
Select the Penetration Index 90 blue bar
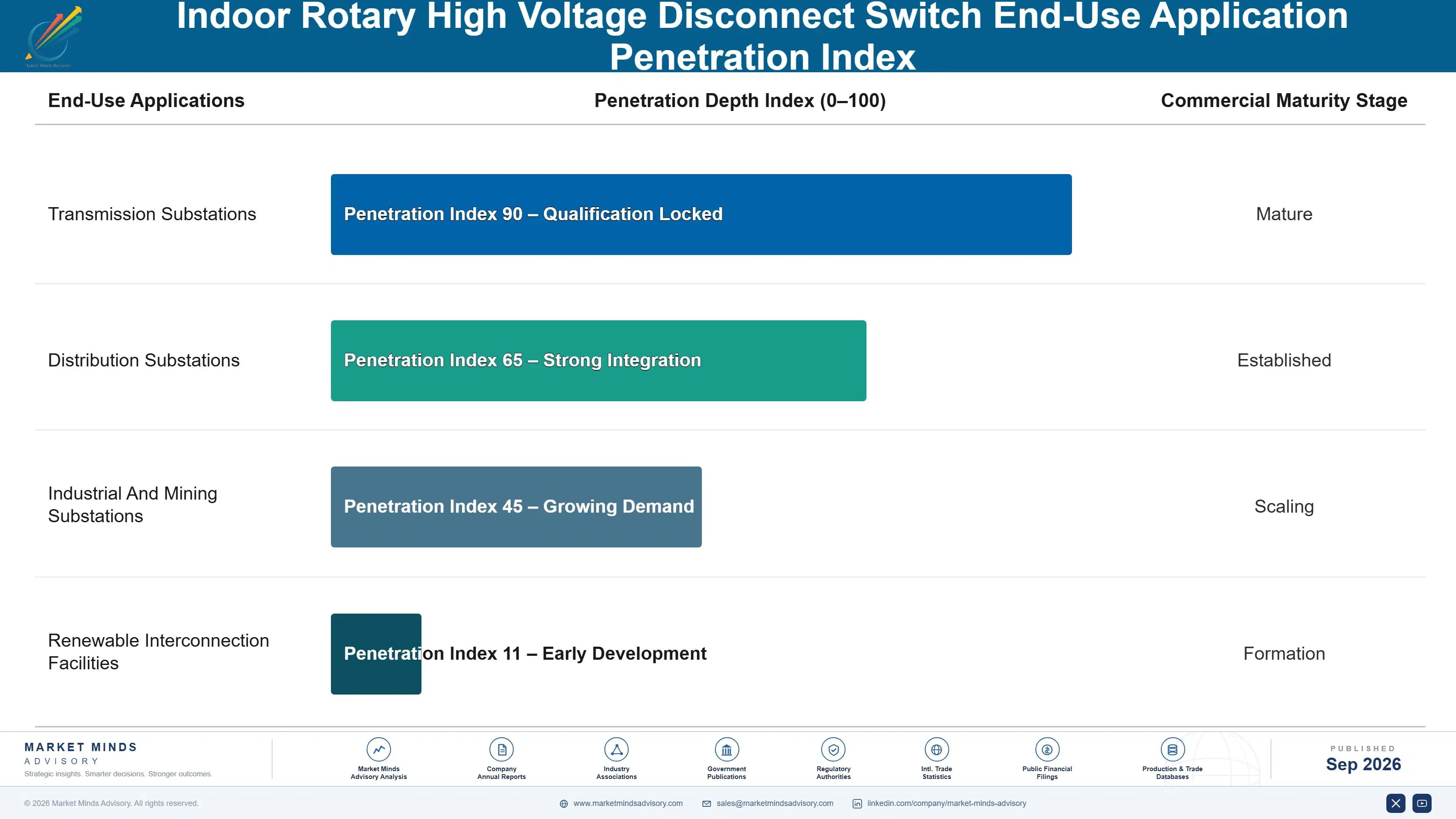[701, 215]
